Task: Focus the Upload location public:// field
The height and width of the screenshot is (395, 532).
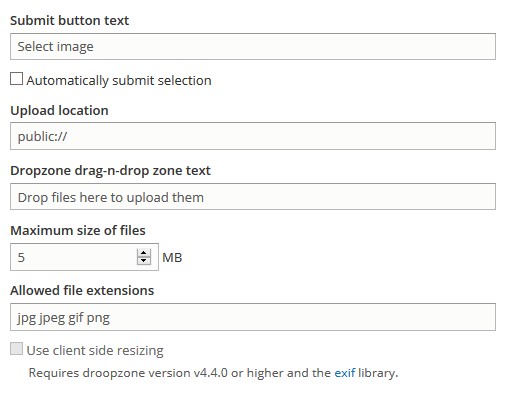Action: click(x=253, y=136)
